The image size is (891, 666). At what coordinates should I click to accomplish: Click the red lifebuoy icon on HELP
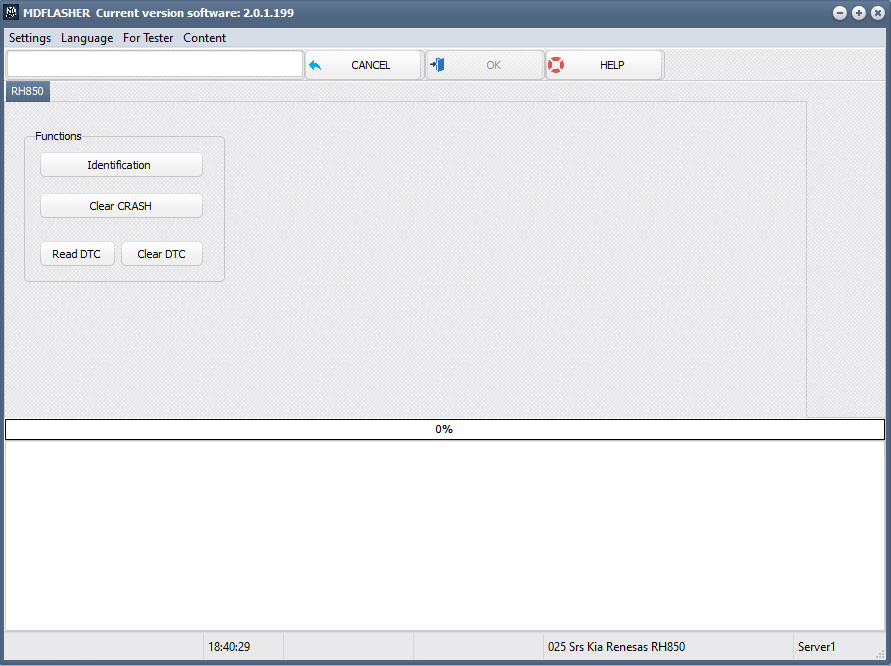(556, 65)
